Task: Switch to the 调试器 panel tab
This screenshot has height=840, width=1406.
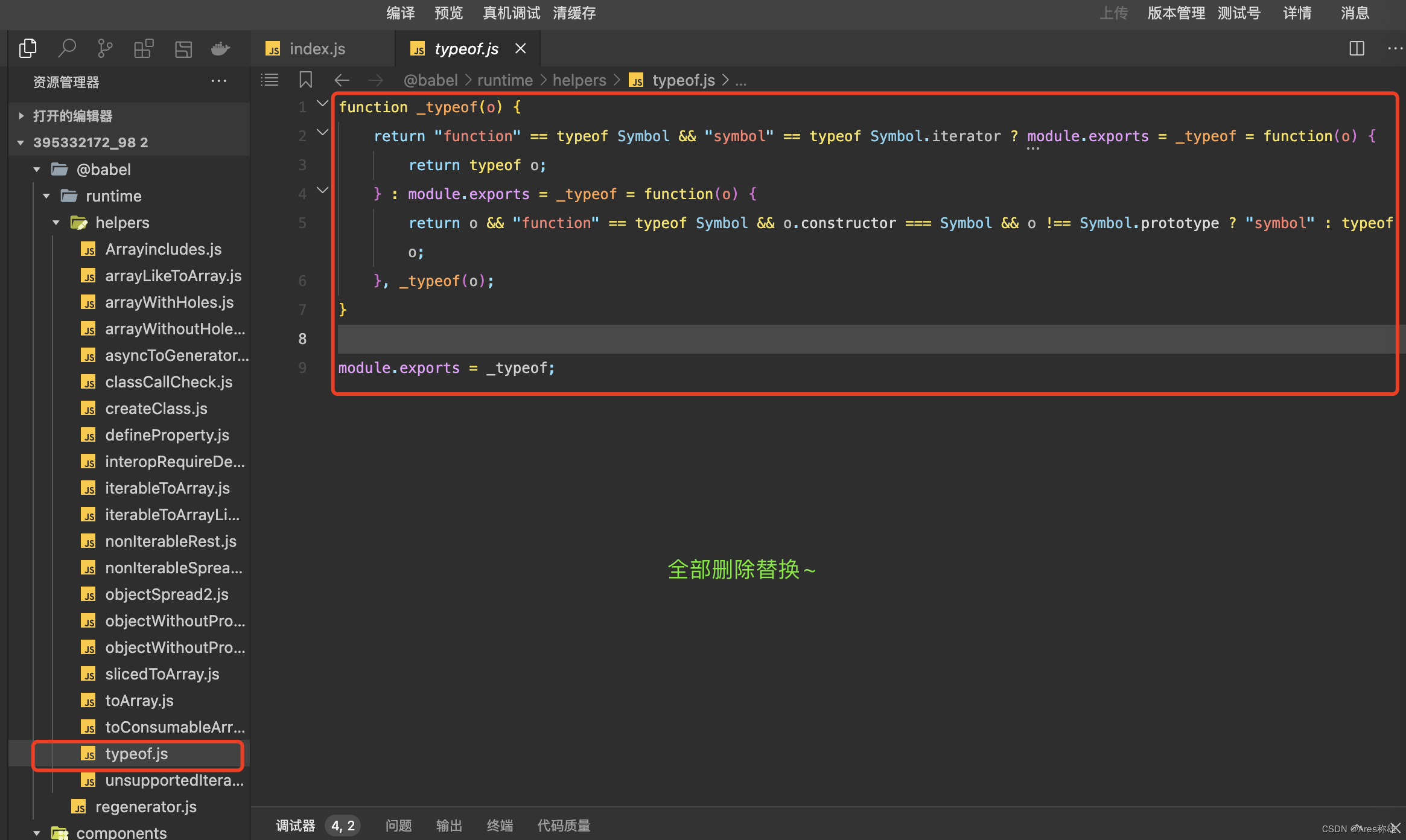Action: (296, 826)
